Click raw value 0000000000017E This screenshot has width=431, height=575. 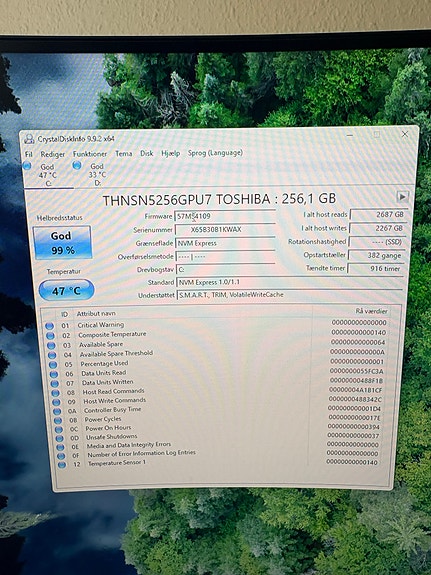354,417
